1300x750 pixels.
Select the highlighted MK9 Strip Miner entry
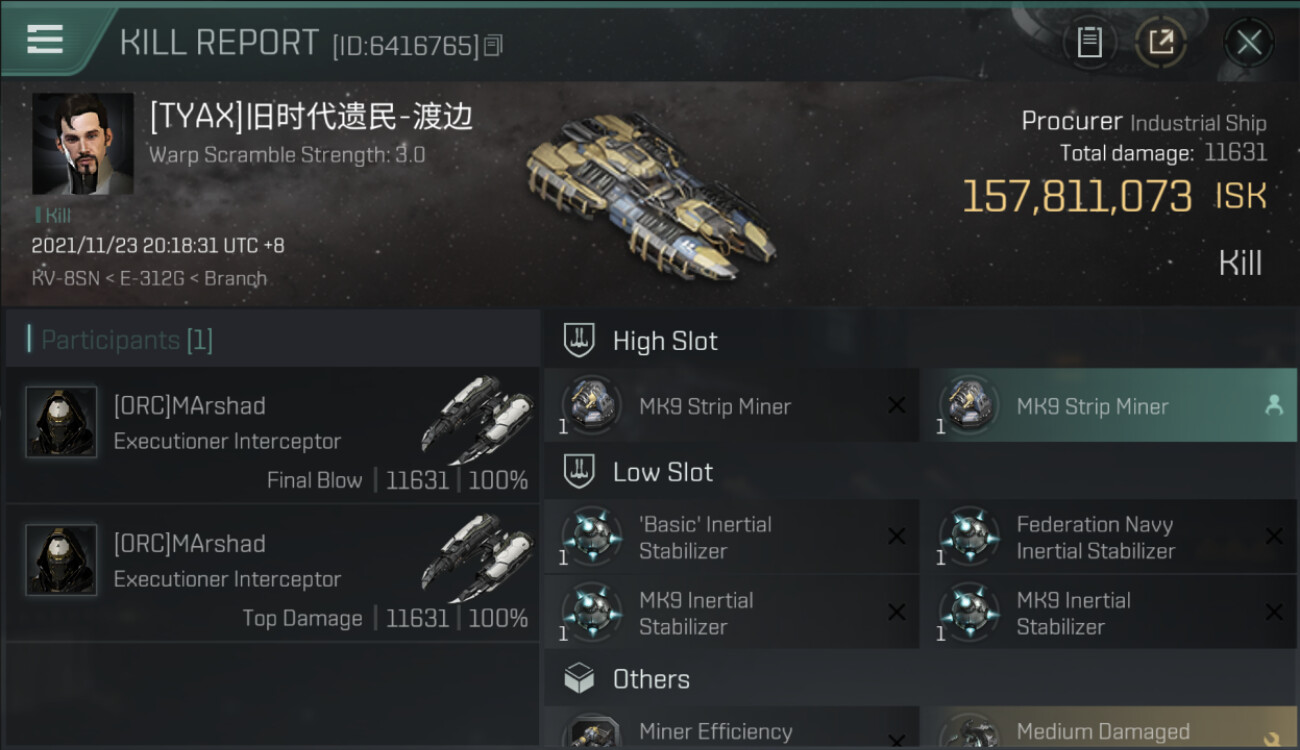click(x=1108, y=405)
